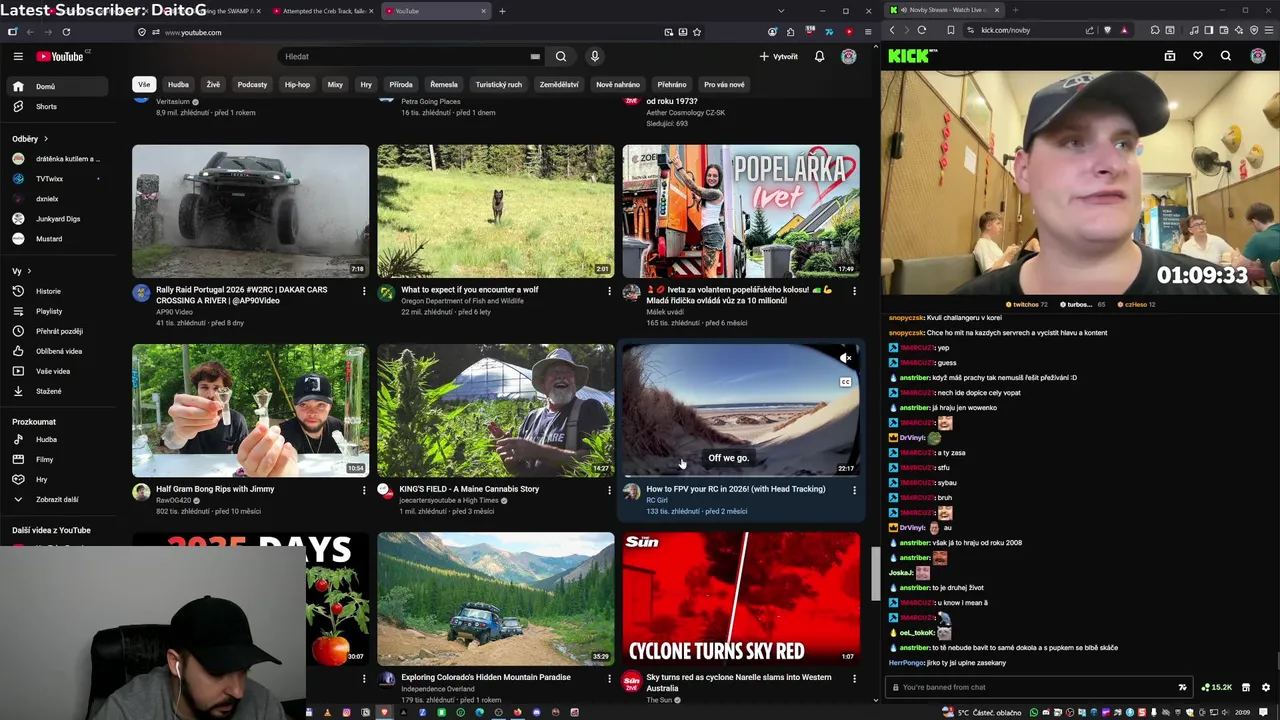Select the Vše filter chip
The height and width of the screenshot is (720, 1280).
point(144,84)
